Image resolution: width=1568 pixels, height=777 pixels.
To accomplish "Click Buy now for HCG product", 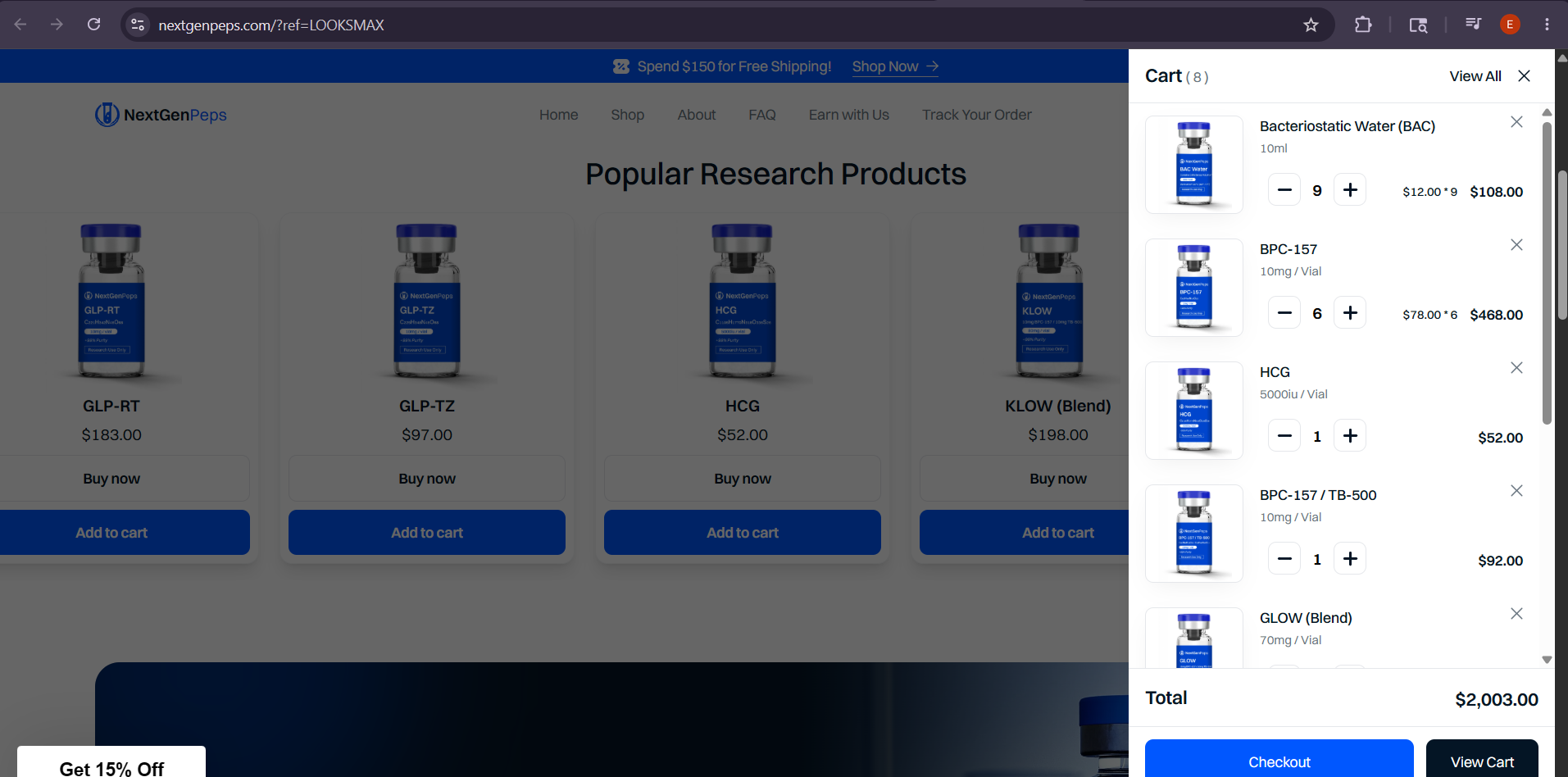I will point(743,479).
